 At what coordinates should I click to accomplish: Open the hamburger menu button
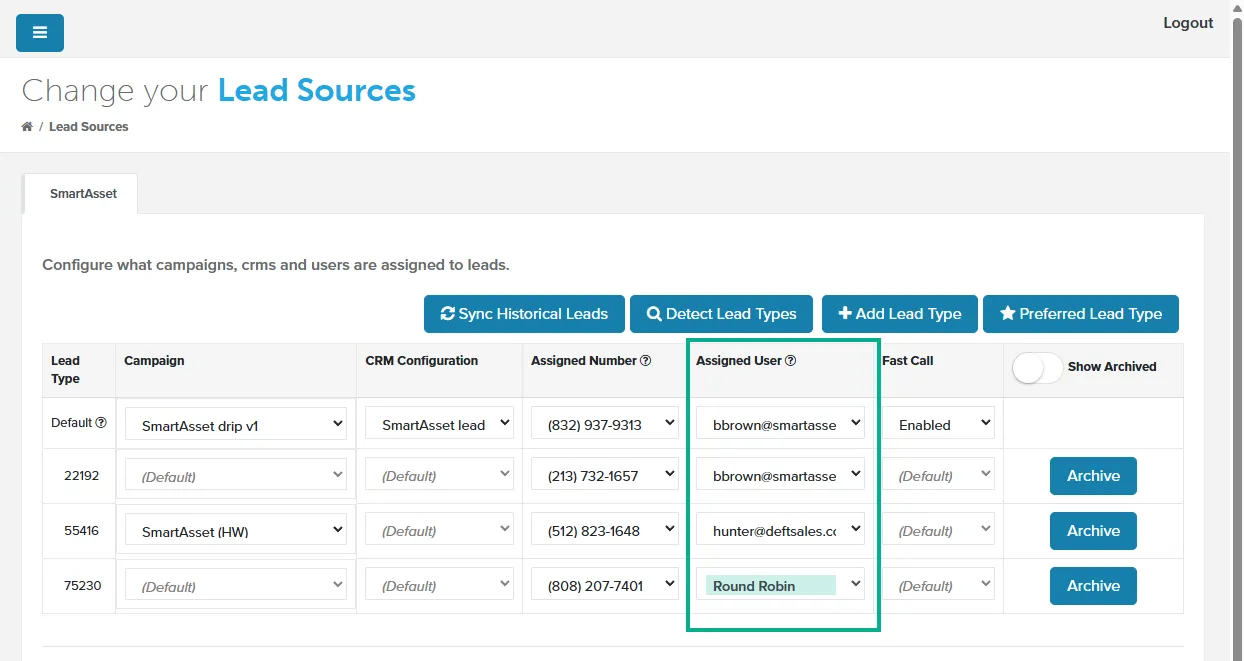pos(40,33)
